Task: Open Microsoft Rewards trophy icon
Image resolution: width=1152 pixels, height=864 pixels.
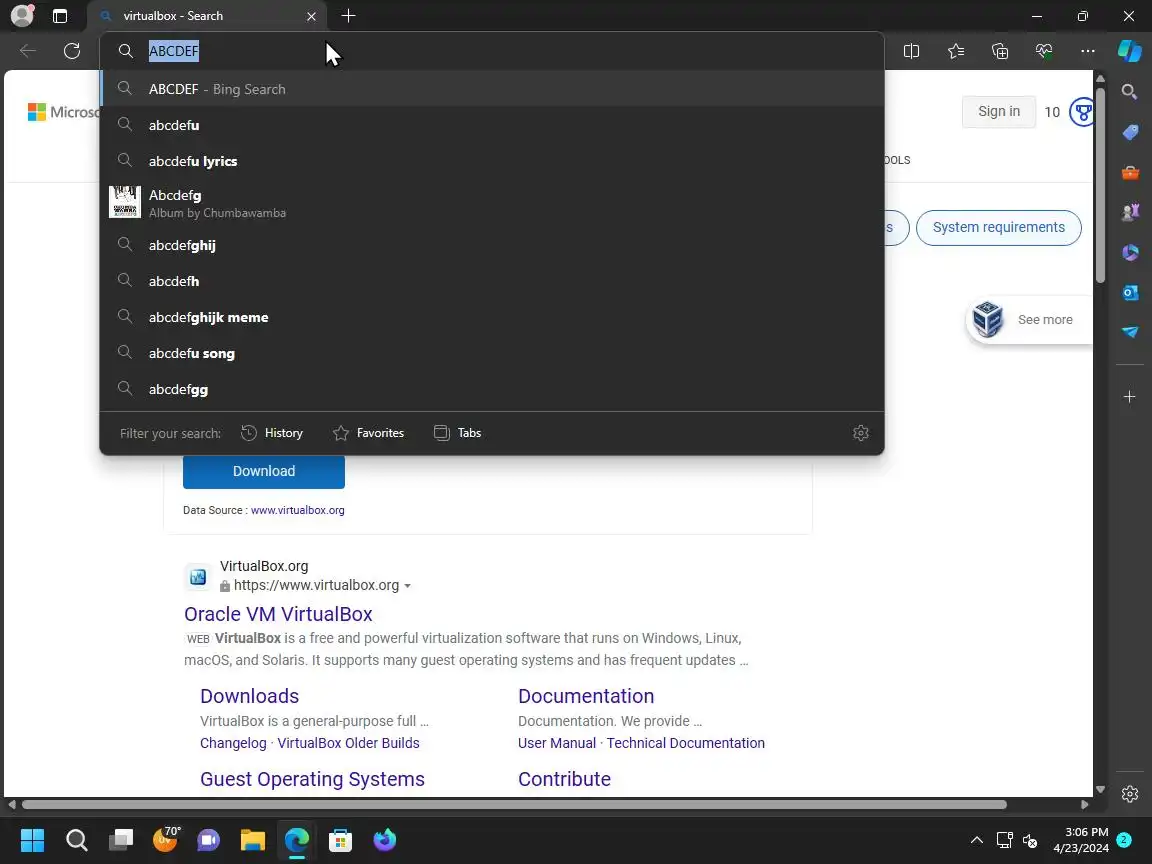Action: coord(1081,112)
